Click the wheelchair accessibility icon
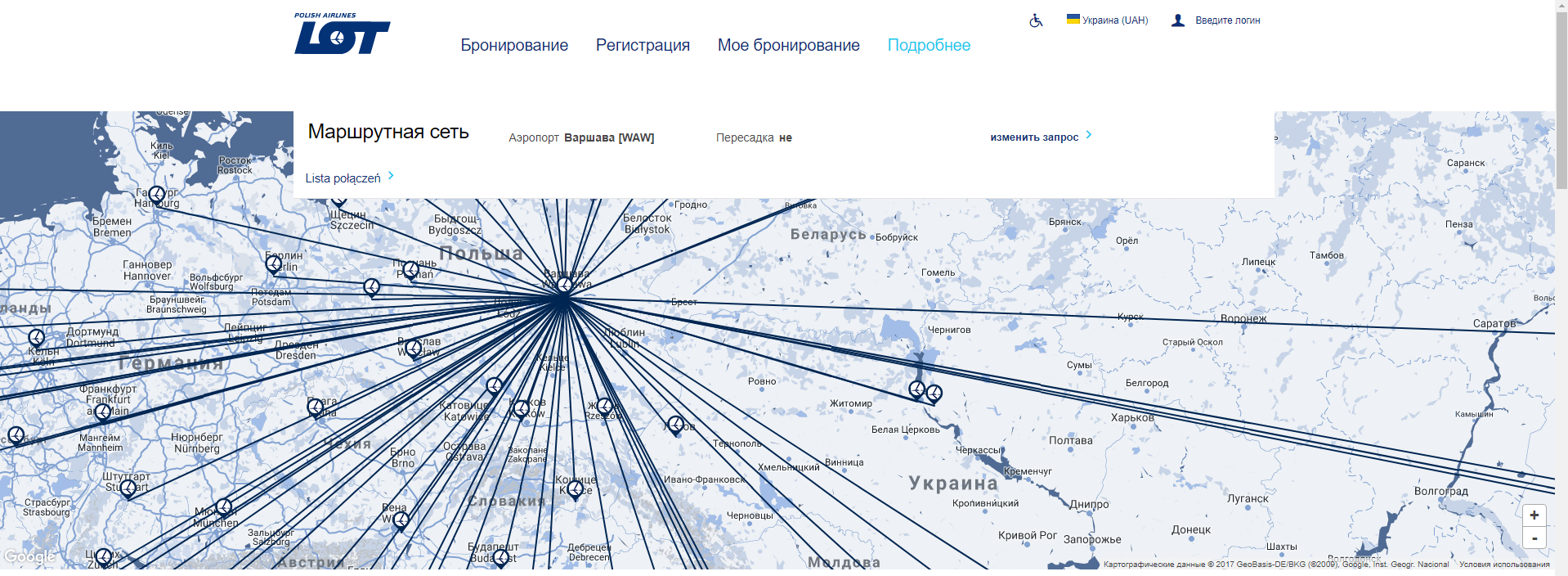This screenshot has width=1568, height=576. [1036, 20]
